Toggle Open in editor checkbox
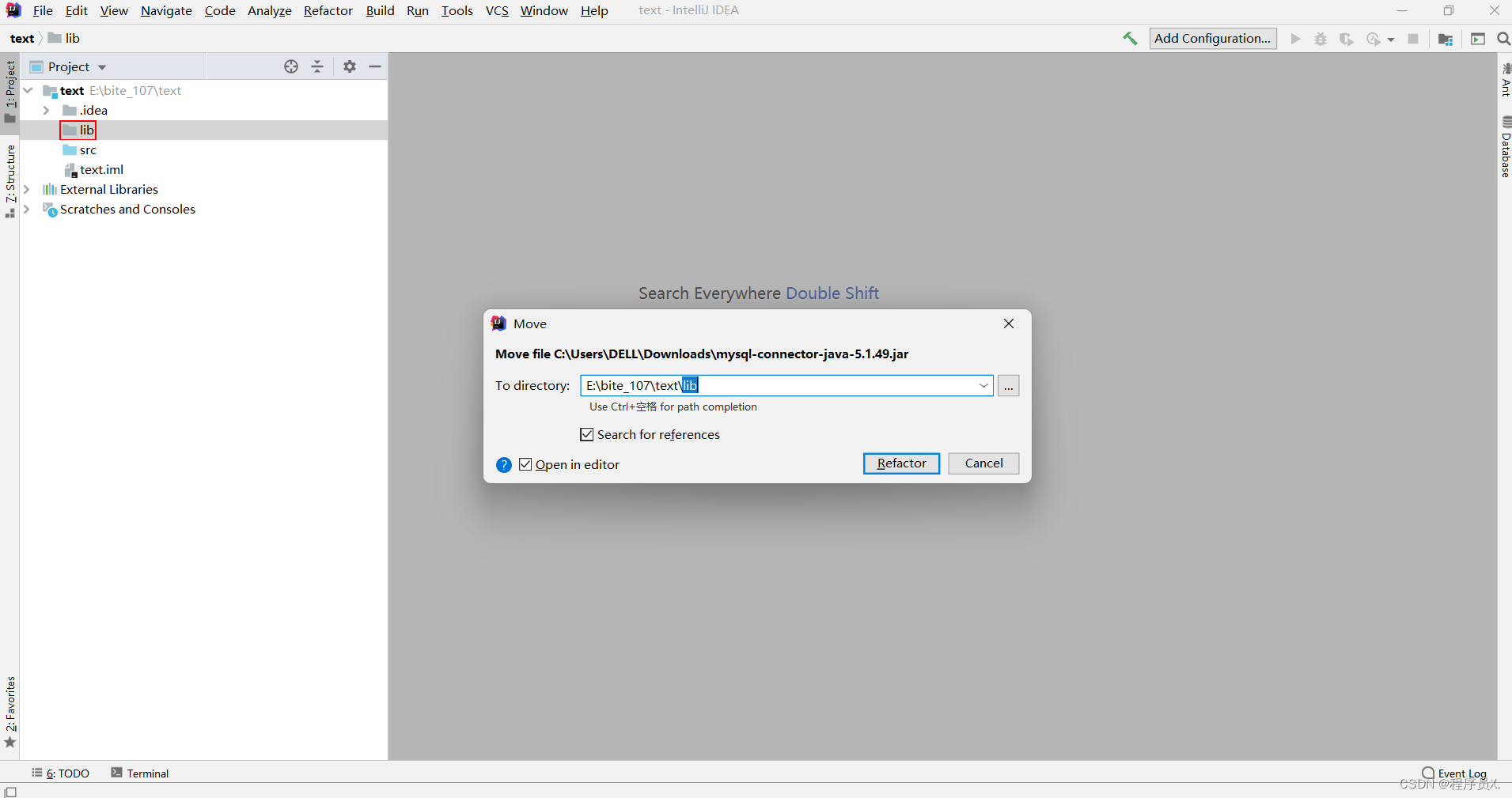This screenshot has height=798, width=1512. (x=525, y=464)
